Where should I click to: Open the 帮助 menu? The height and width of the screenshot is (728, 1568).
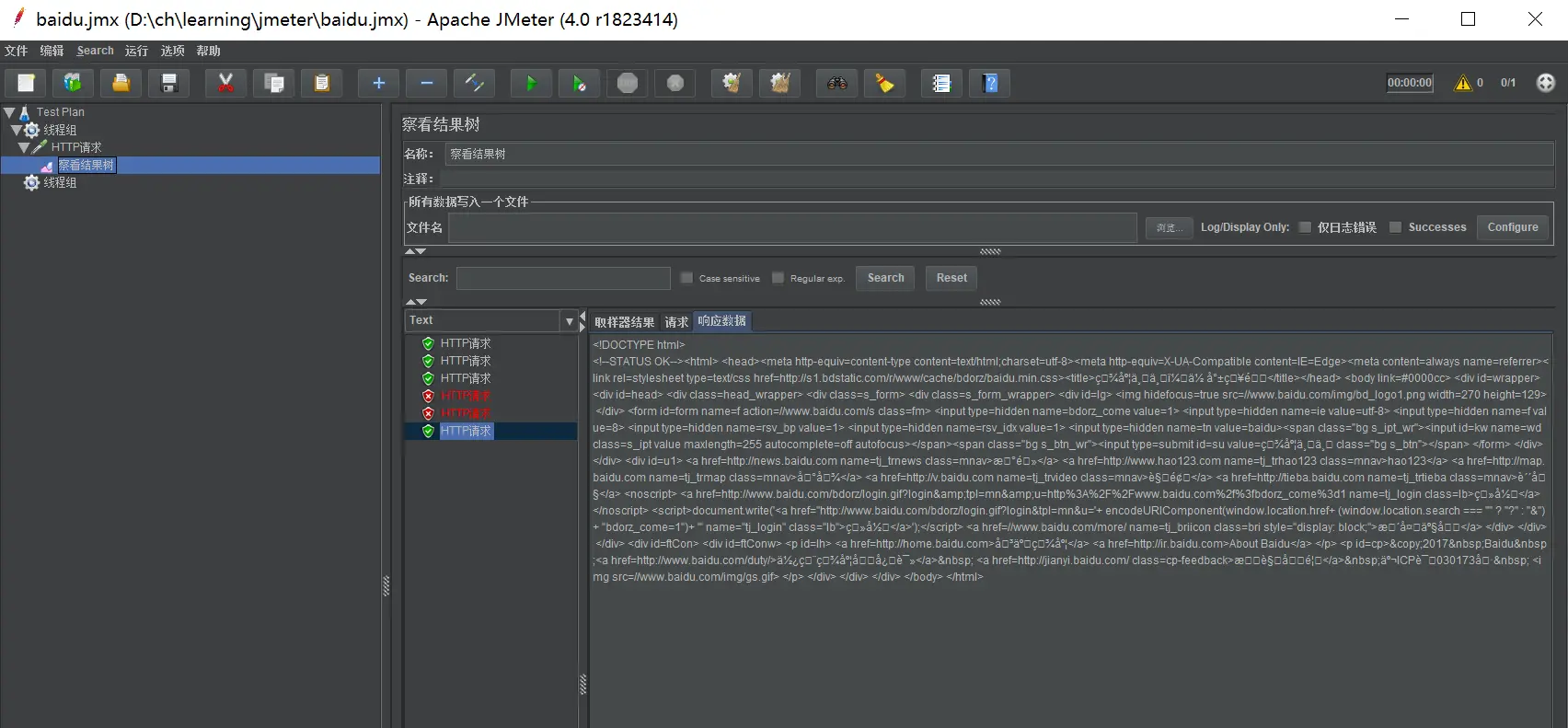point(208,51)
